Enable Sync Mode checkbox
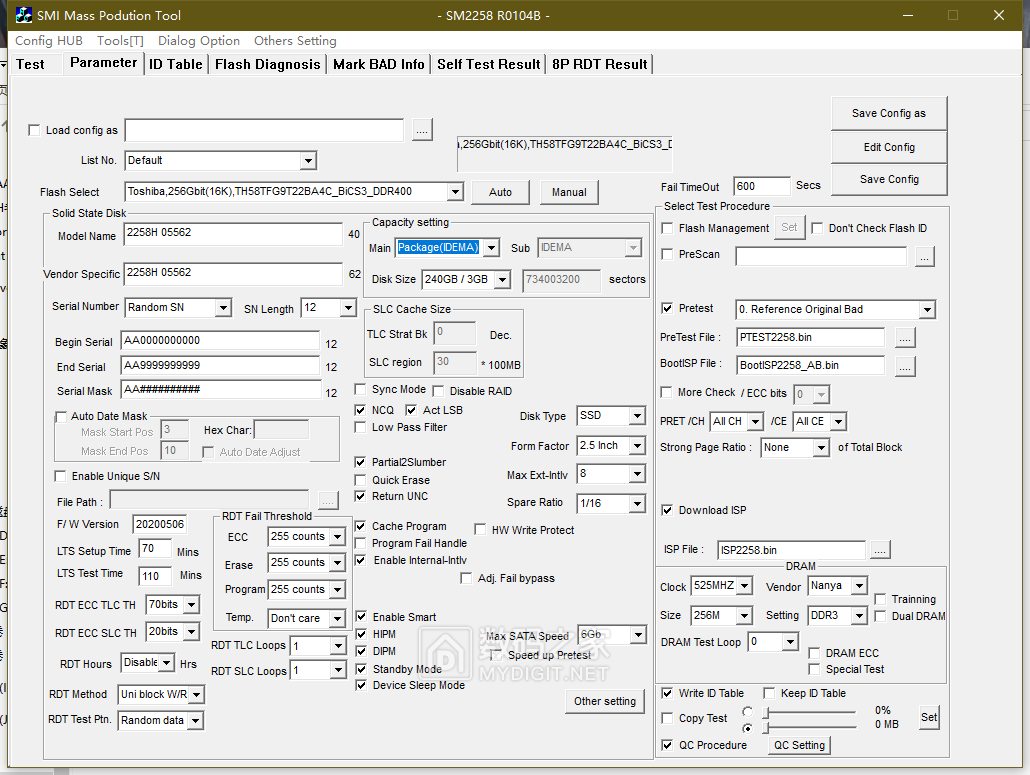Screen dimensions: 1030x775 click(360, 389)
